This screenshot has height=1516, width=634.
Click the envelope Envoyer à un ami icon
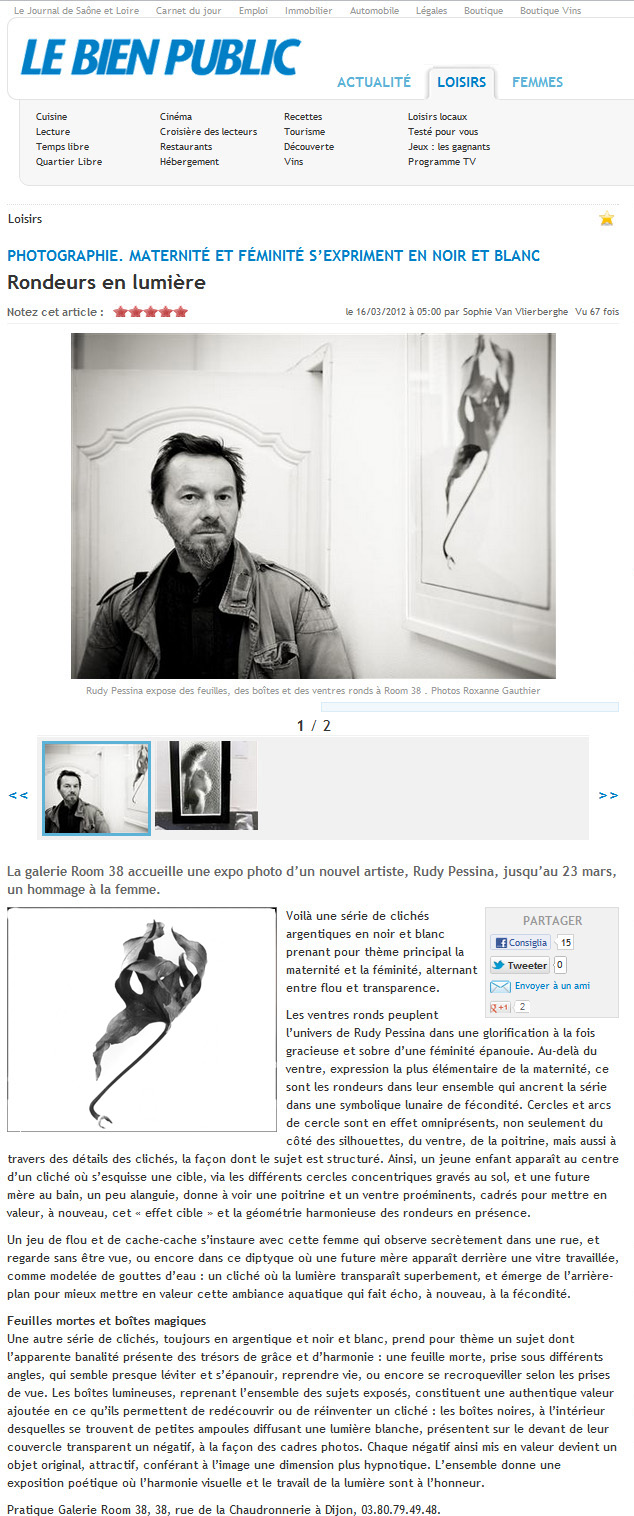500,986
